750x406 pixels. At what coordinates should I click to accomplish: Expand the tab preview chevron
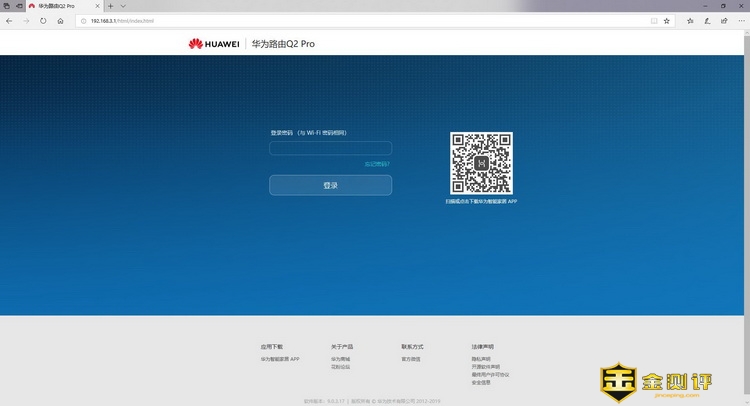coord(123,6)
